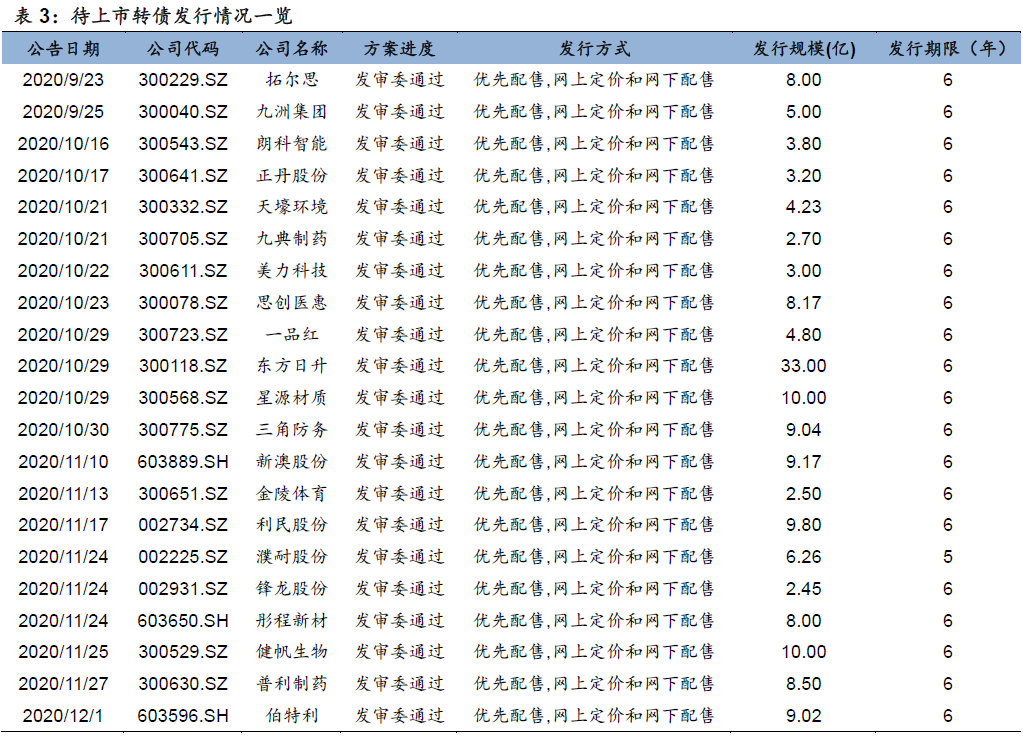Click company name 天壕环境
This screenshot has width=1023, height=737.
292,207
